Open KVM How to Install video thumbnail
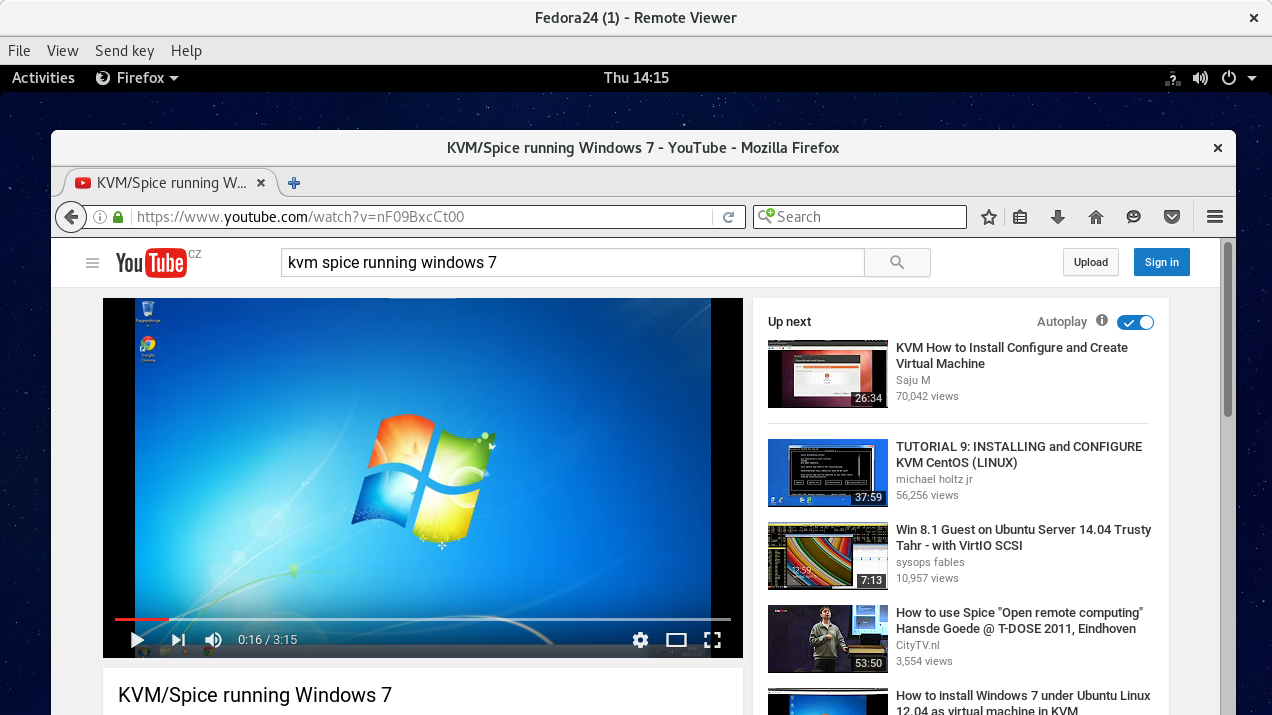This screenshot has height=715, width=1272. point(827,374)
